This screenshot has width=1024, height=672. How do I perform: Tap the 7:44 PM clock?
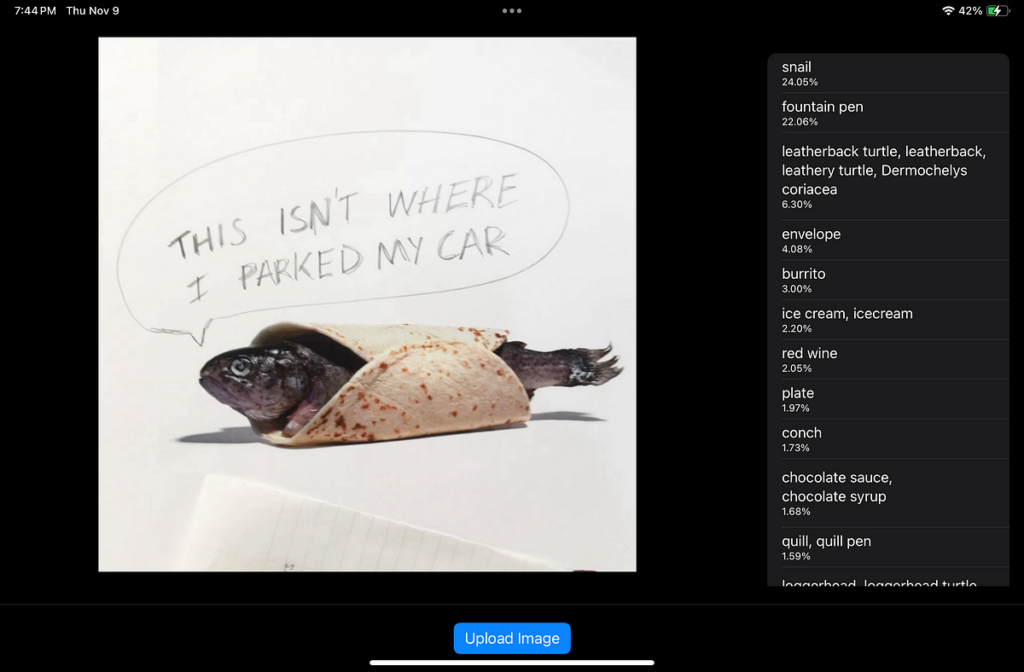coord(35,11)
